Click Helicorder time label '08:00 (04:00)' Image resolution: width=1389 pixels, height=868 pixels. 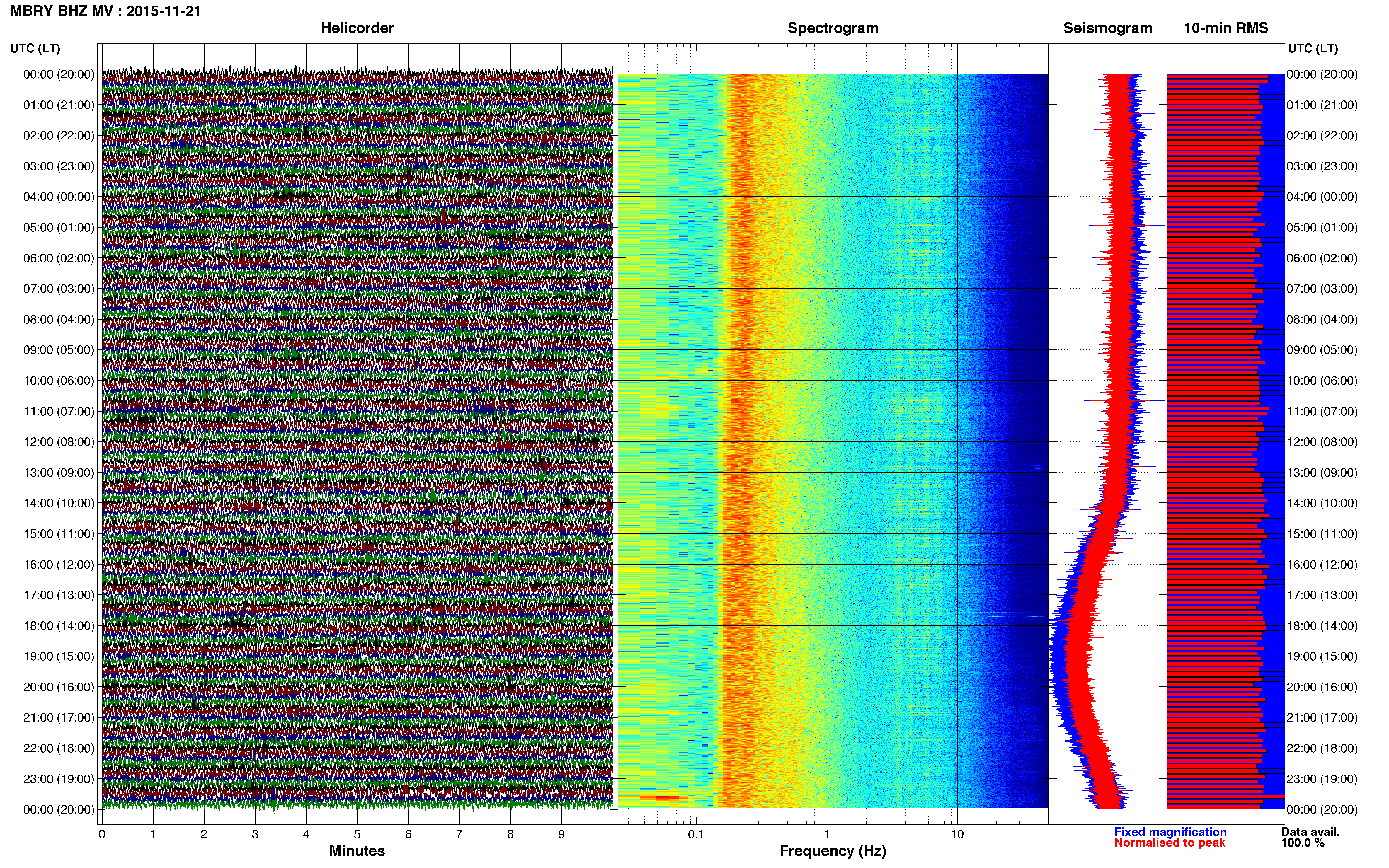[x=59, y=319]
